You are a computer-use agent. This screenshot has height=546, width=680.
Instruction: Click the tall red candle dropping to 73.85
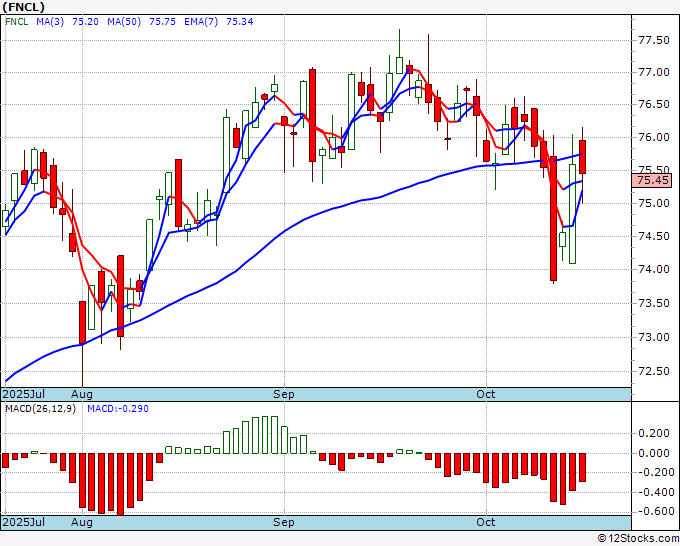tap(553, 219)
